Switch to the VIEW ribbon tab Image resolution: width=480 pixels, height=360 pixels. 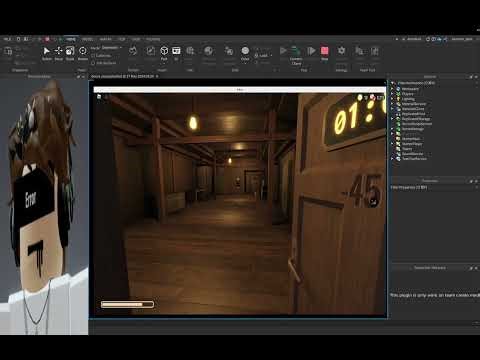136,39
